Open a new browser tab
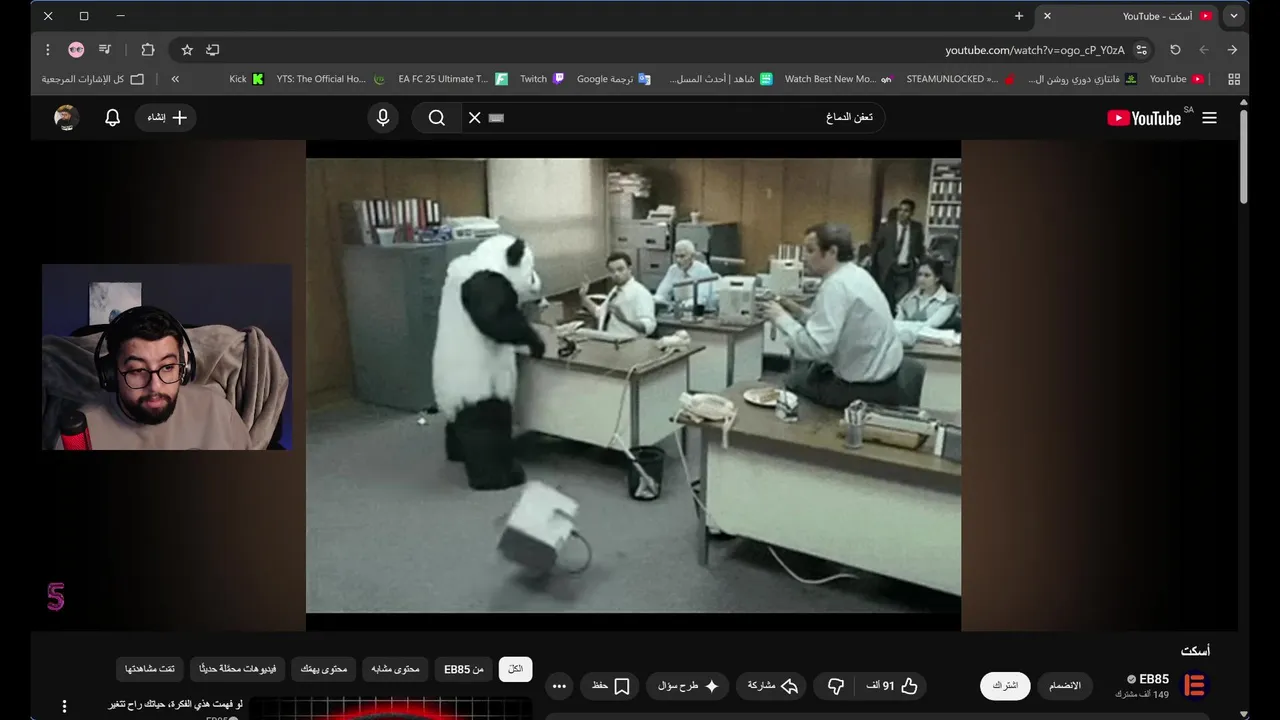The height and width of the screenshot is (720, 1280). pos(1019,16)
